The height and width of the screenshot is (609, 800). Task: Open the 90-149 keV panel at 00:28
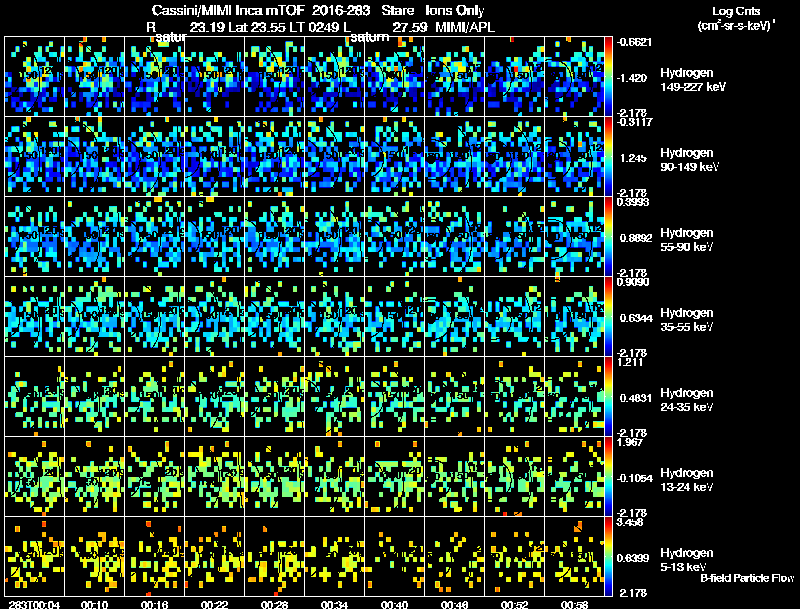coord(274,157)
